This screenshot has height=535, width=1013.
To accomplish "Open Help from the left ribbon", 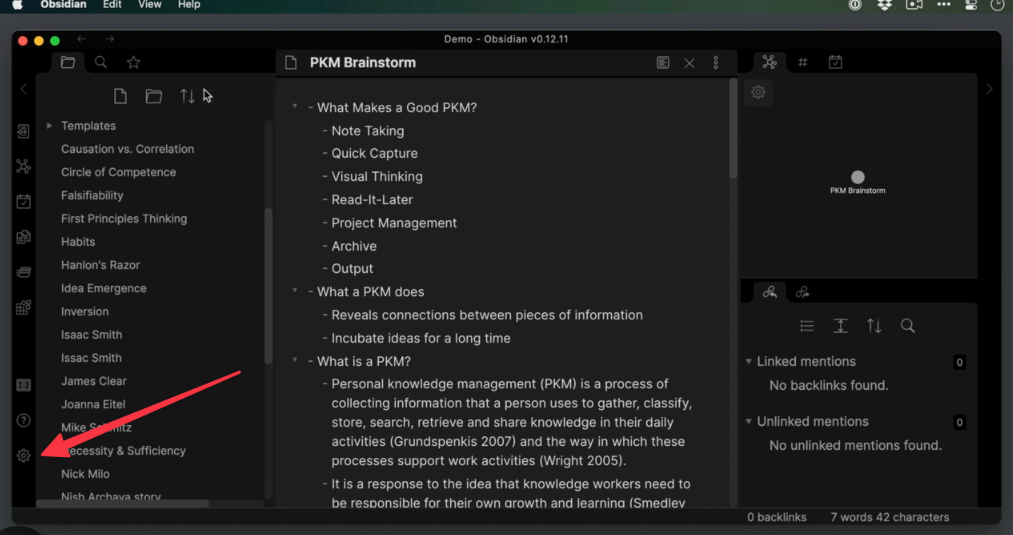I will (23, 421).
